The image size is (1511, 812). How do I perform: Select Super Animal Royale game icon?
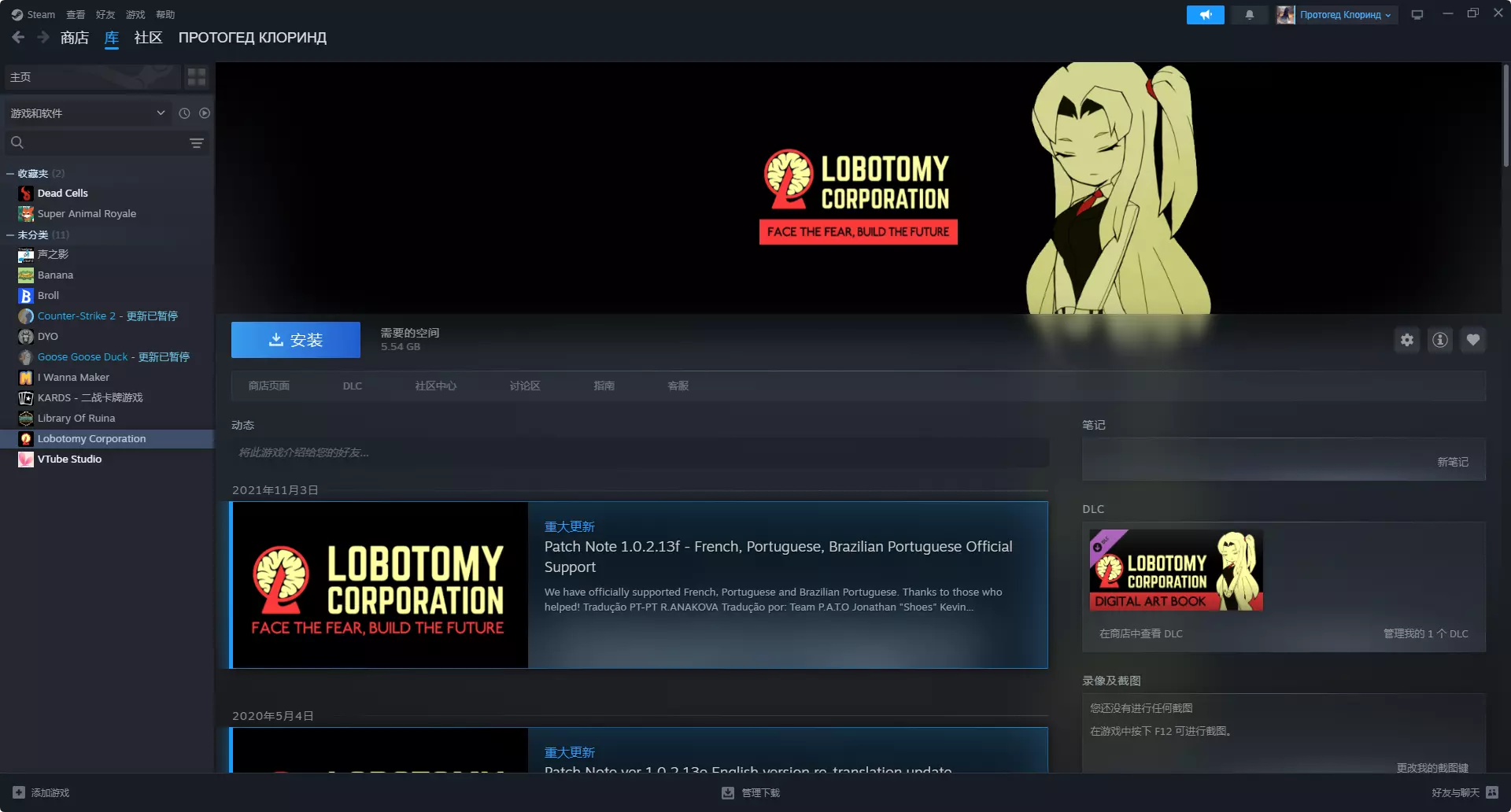click(26, 214)
